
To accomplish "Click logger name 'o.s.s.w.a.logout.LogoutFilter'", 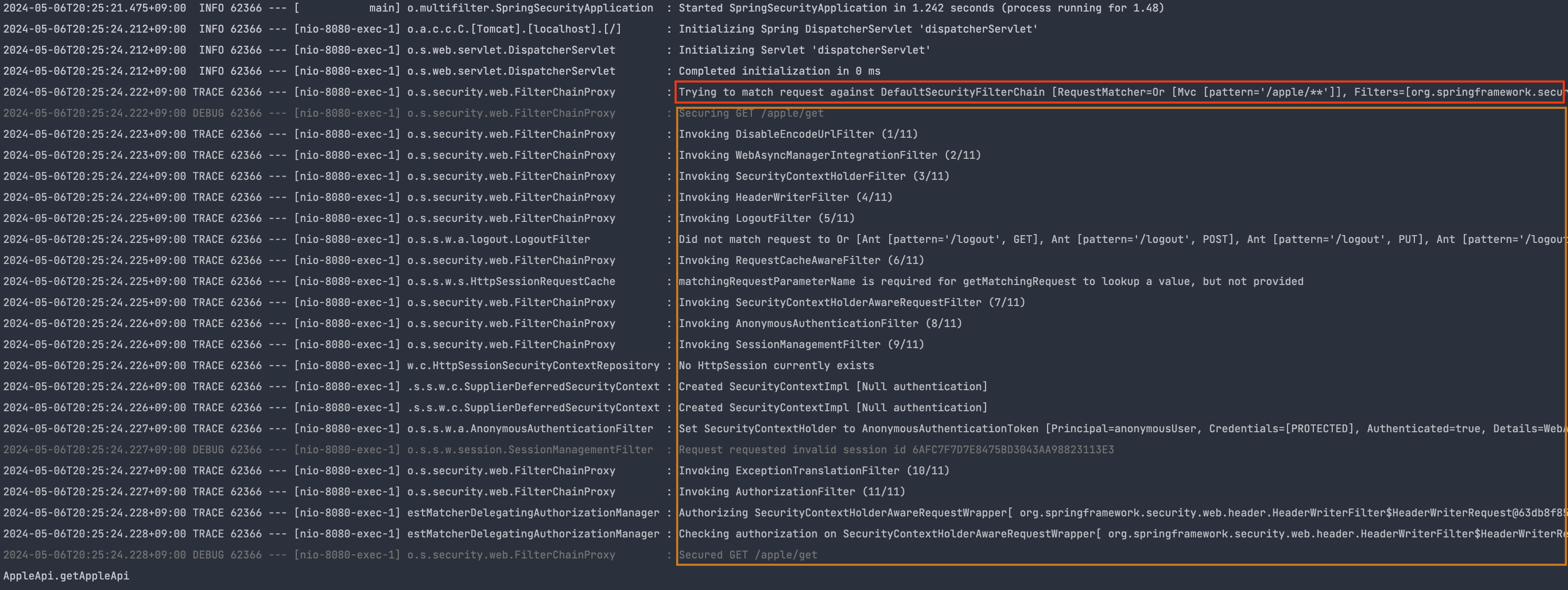I will pos(498,240).
